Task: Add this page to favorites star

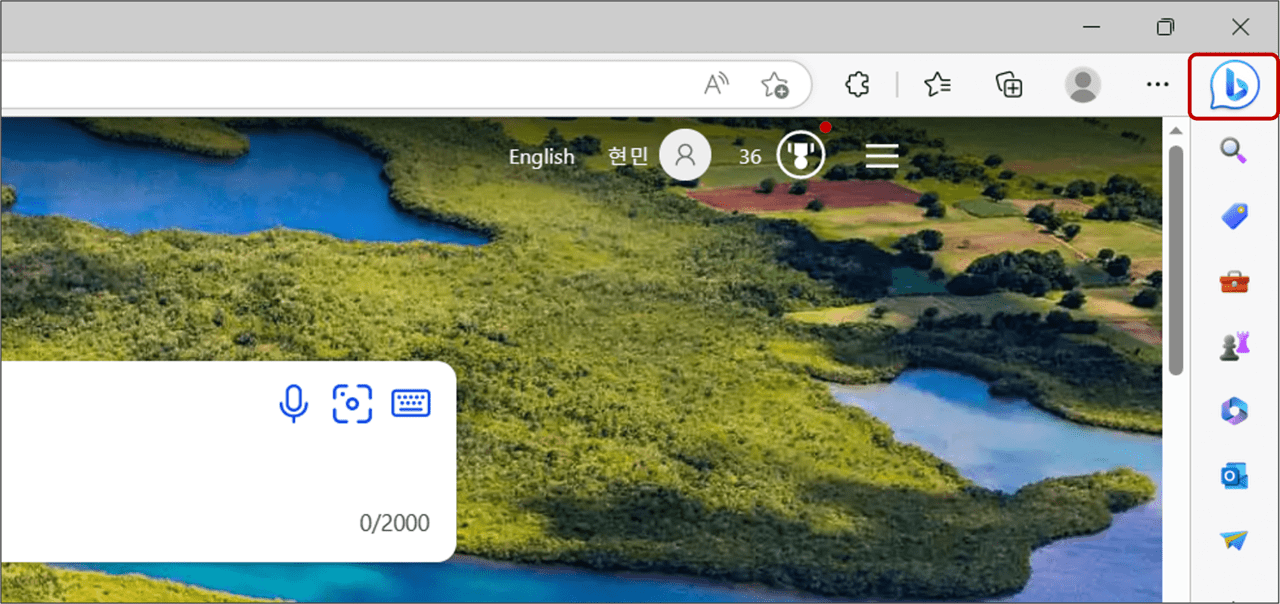Action: 774,85
